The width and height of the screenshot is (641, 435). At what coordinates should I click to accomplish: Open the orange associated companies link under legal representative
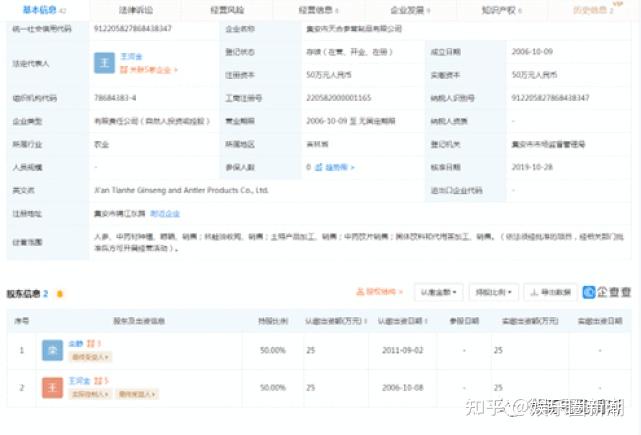pyautogui.click(x=149, y=70)
